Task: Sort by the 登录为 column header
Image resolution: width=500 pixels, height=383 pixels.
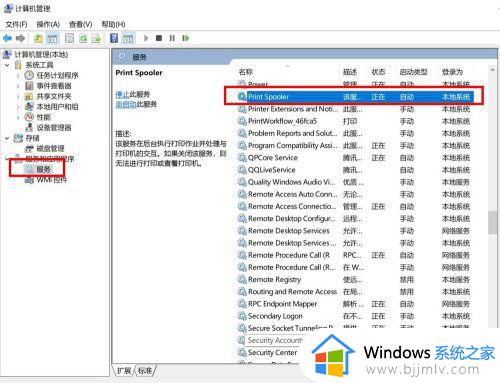Action: tap(452, 72)
